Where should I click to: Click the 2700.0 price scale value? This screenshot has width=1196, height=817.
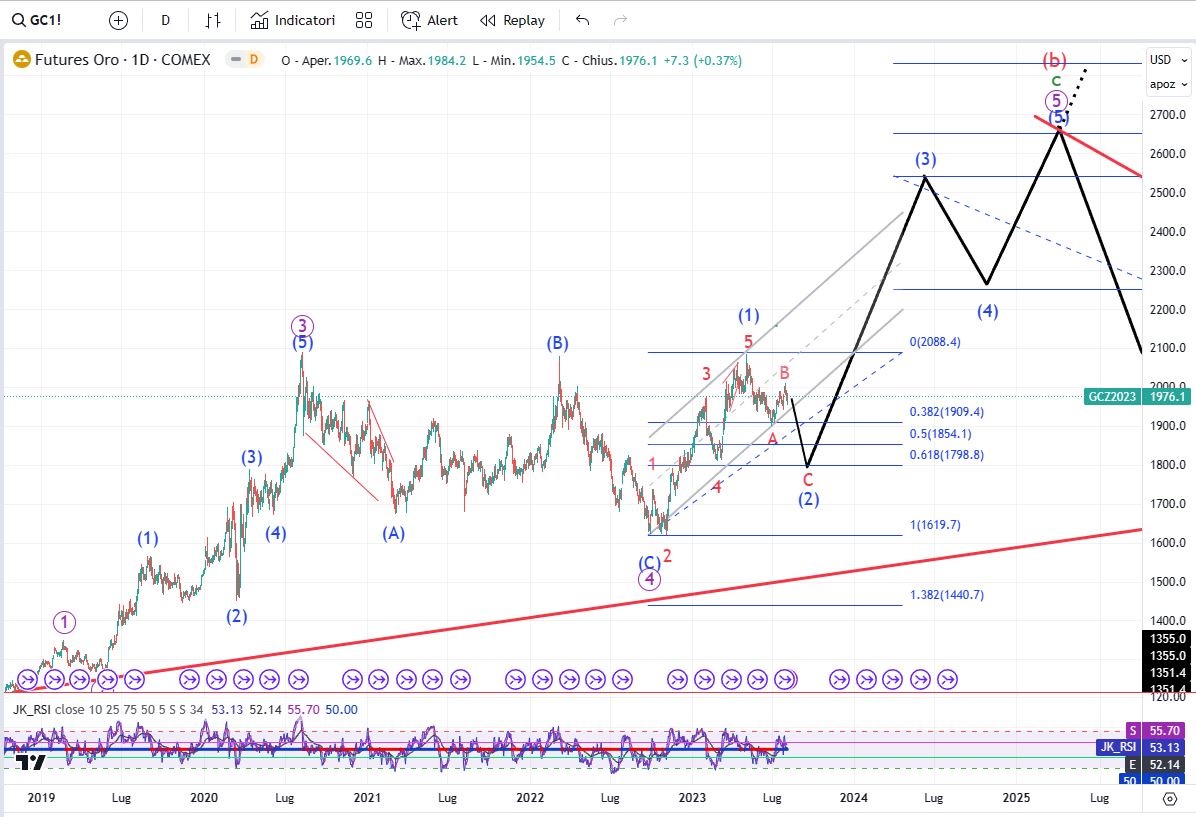pos(1168,115)
